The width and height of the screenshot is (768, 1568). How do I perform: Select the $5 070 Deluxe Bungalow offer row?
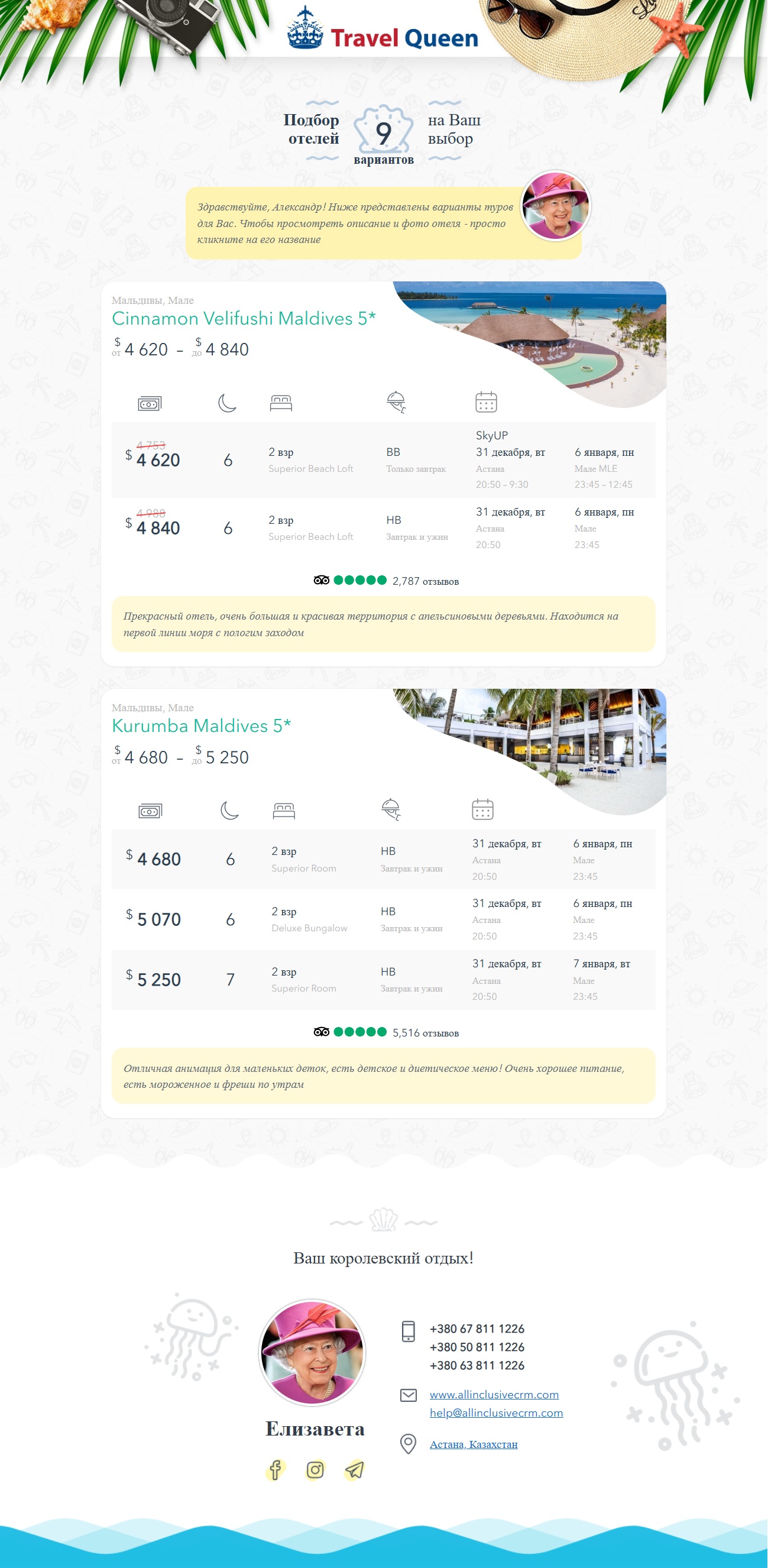383,920
